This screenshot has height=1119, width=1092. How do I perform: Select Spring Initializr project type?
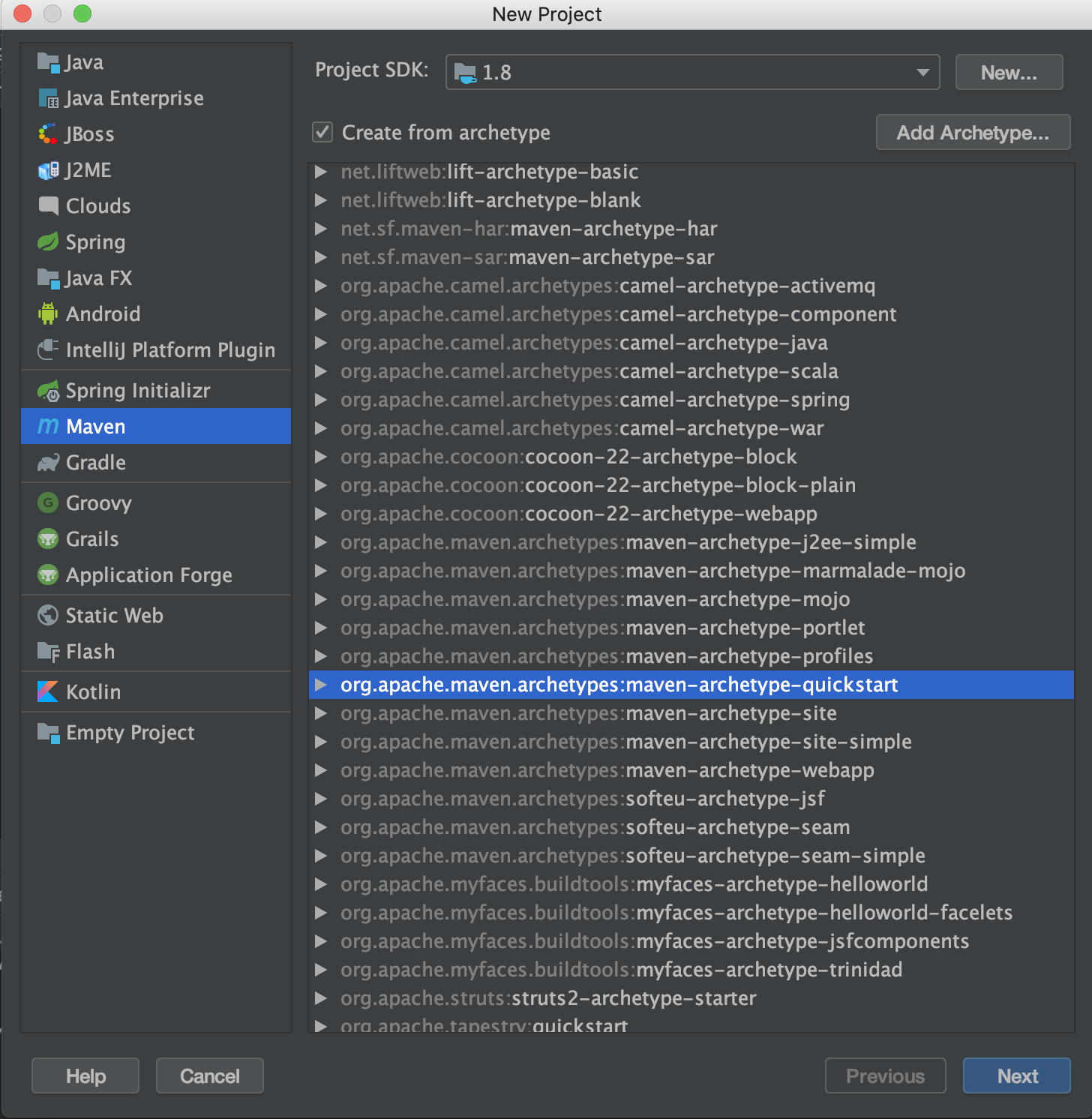[156, 391]
